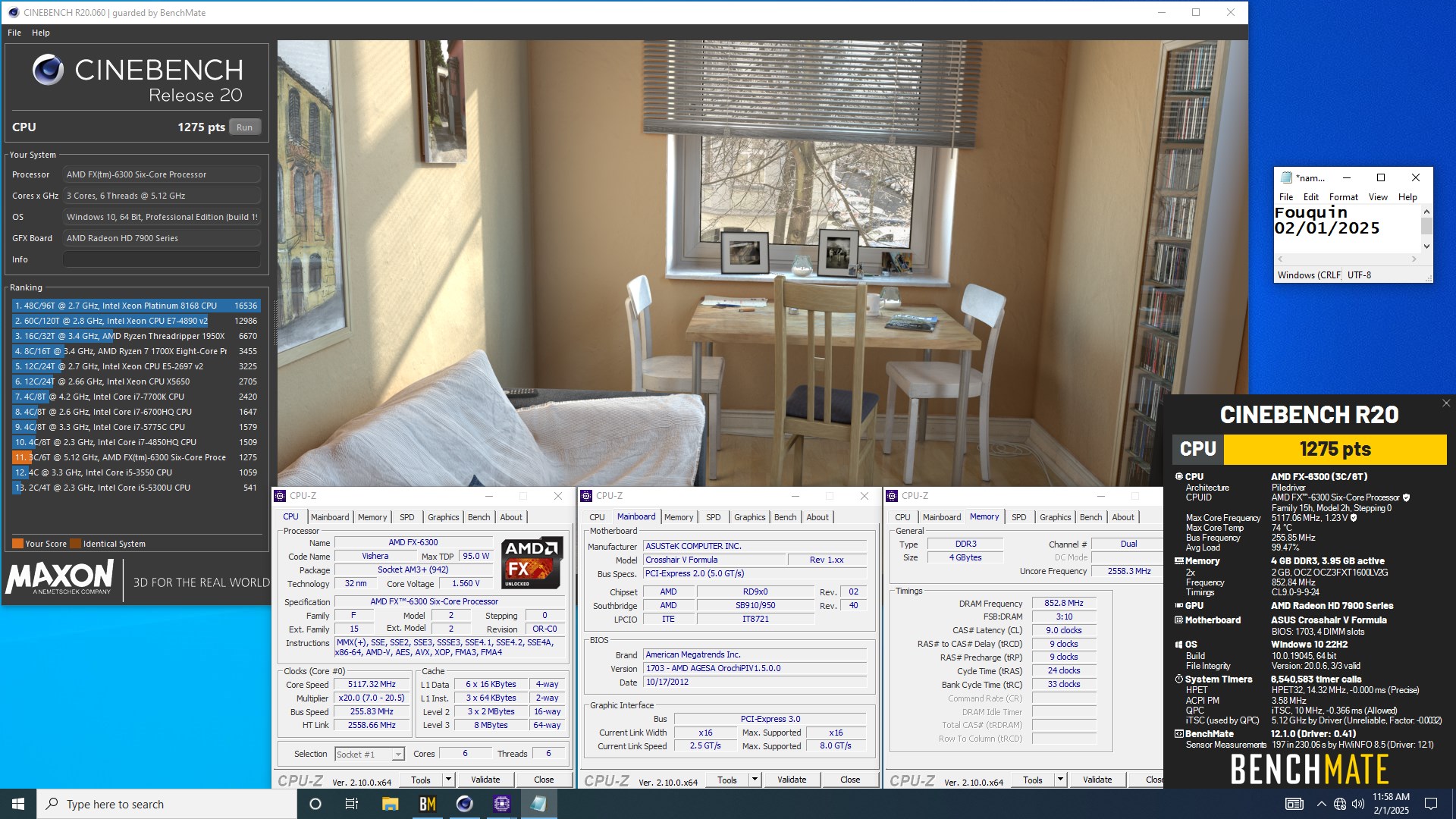The image size is (1456, 819).
Task: Click the CPU-Z window icon of the Memory window
Action: pos(892,496)
